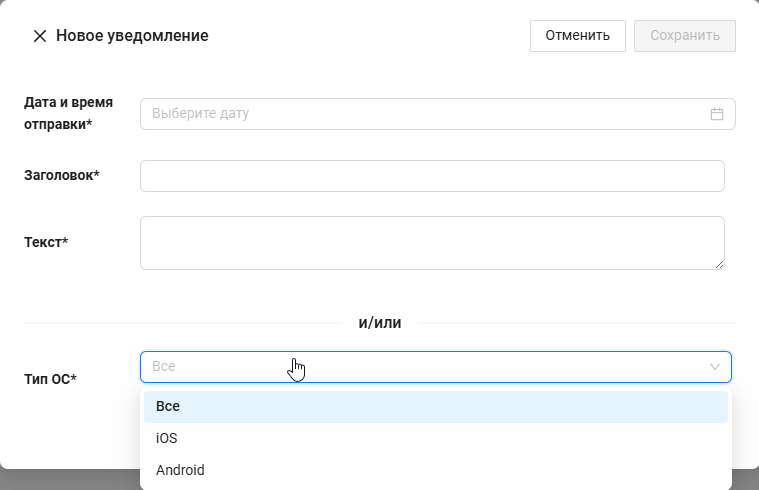
Task: Click the Тип ОС dropdown chevron arrow
Action: [715, 367]
